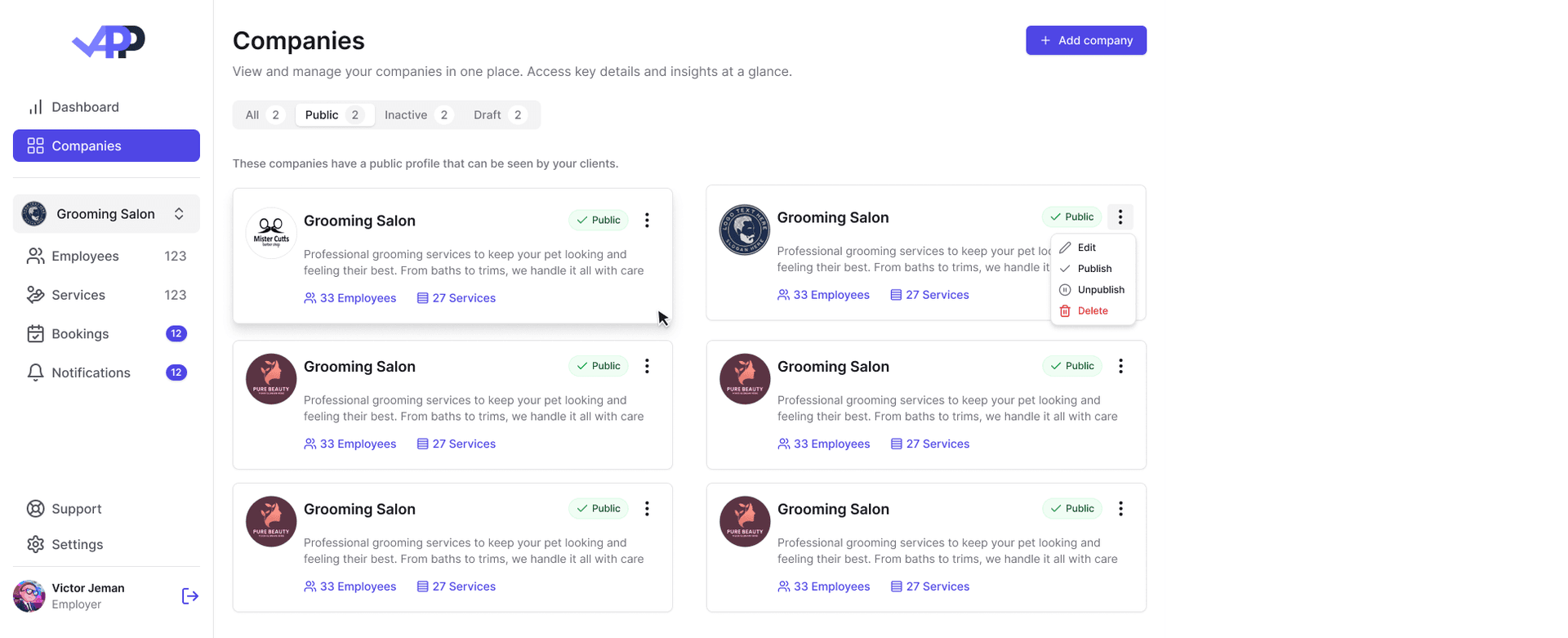1568x638 pixels.
Task: Click the Public status badge on first Grooming Salon
Action: (598, 220)
